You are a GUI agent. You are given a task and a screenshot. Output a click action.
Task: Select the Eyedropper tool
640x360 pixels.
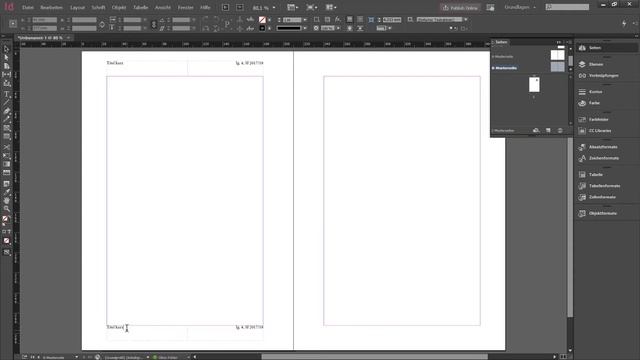click(x=6, y=192)
